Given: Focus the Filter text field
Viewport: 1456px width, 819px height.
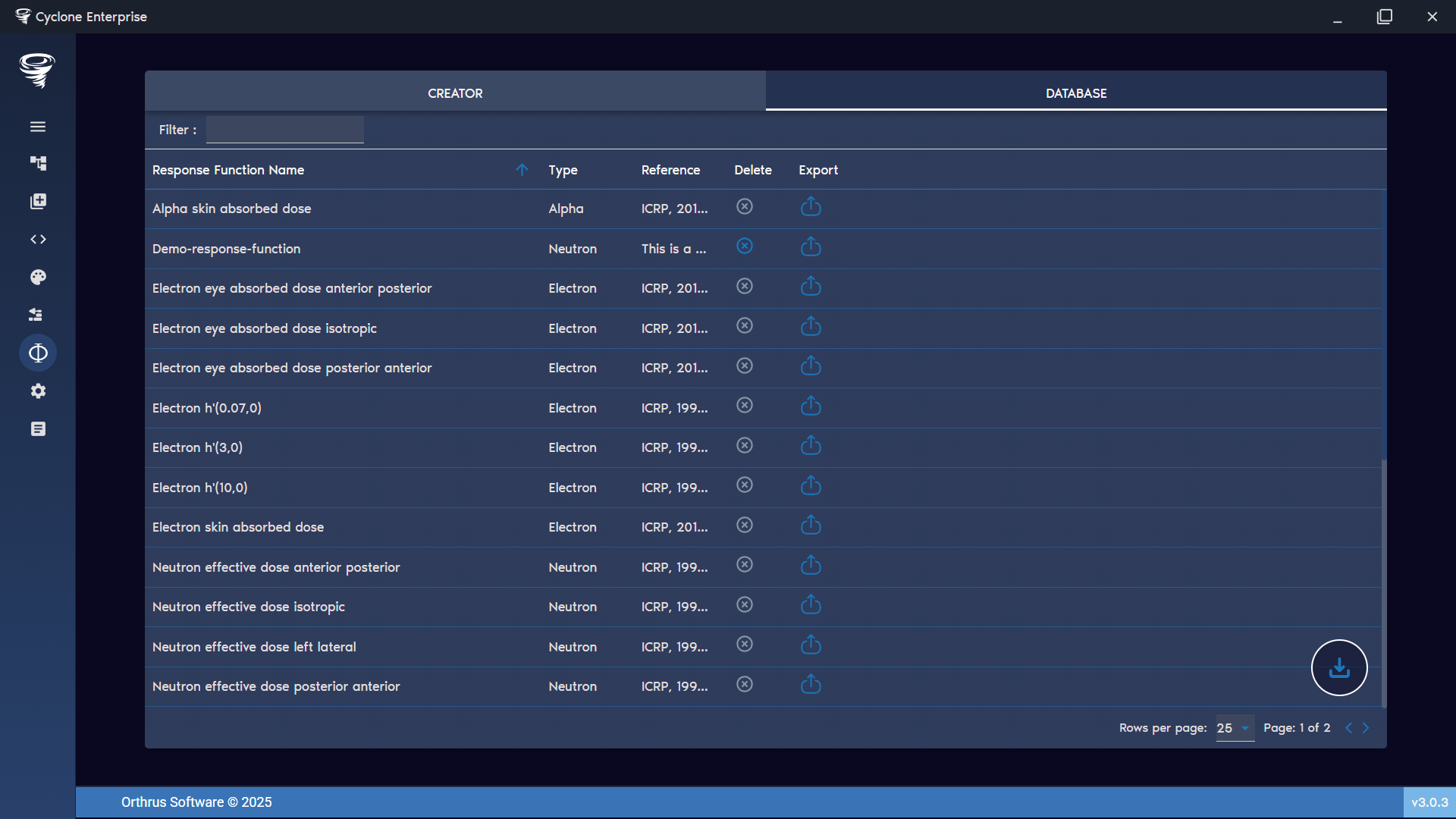Looking at the screenshot, I should [x=285, y=130].
